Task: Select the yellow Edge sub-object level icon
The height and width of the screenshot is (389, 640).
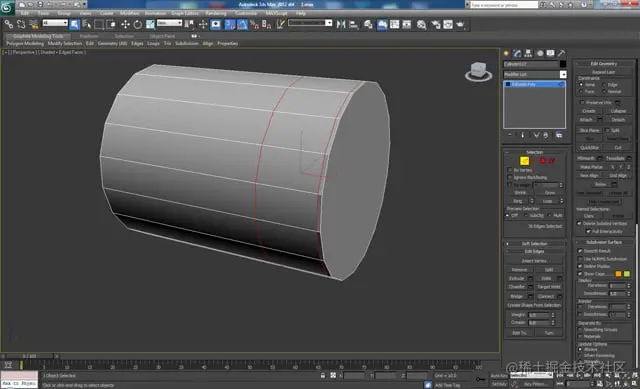Action: tap(524, 161)
